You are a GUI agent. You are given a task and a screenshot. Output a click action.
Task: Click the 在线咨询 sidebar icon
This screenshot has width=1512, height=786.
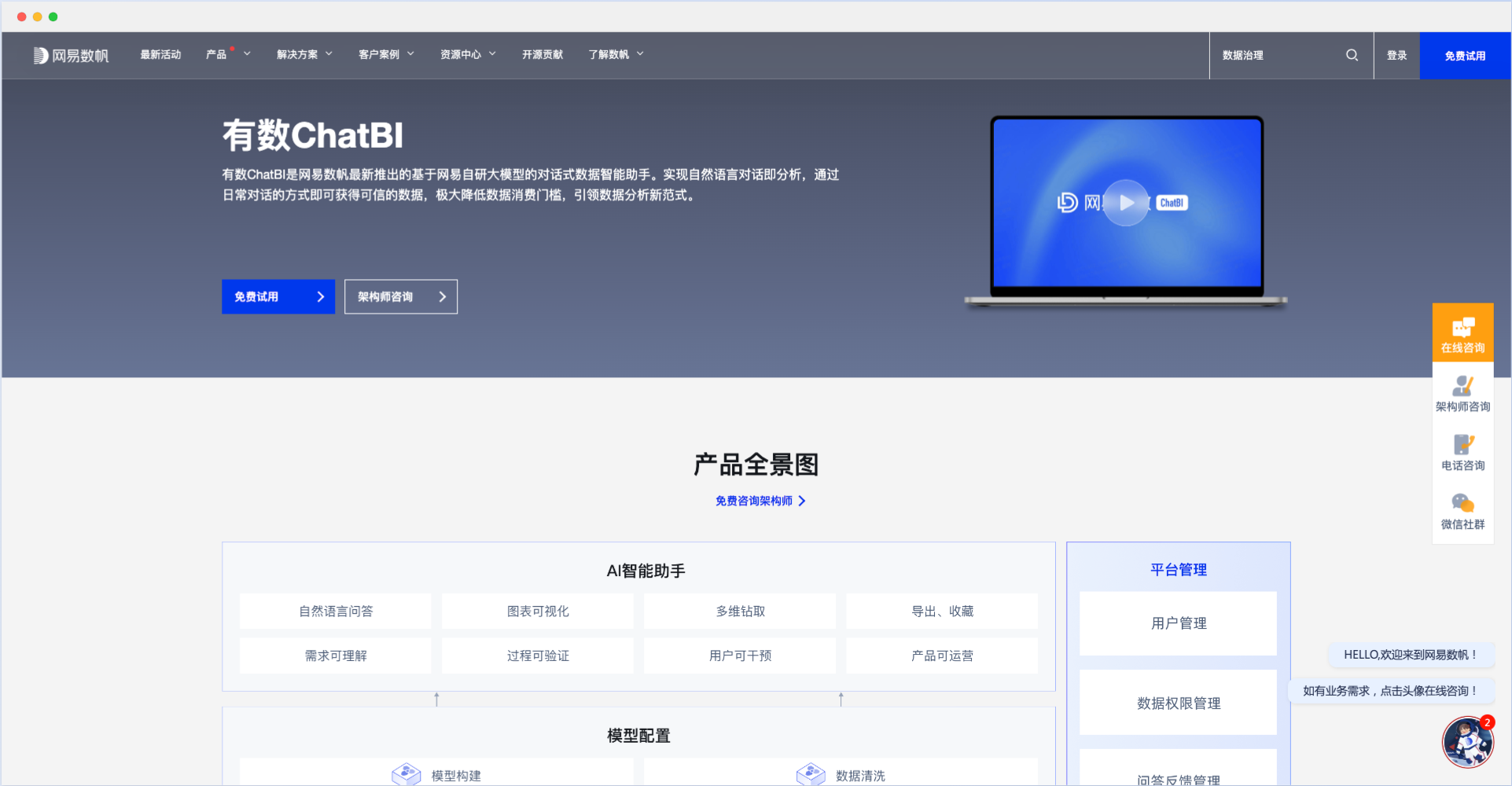pos(1462,332)
